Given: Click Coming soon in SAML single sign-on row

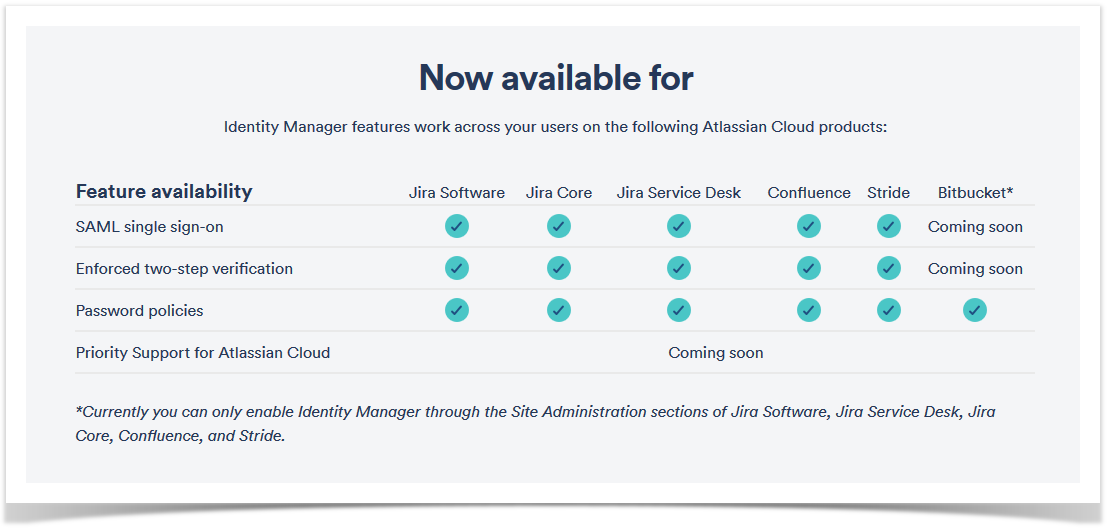Looking at the screenshot, I should click(x=975, y=227).
